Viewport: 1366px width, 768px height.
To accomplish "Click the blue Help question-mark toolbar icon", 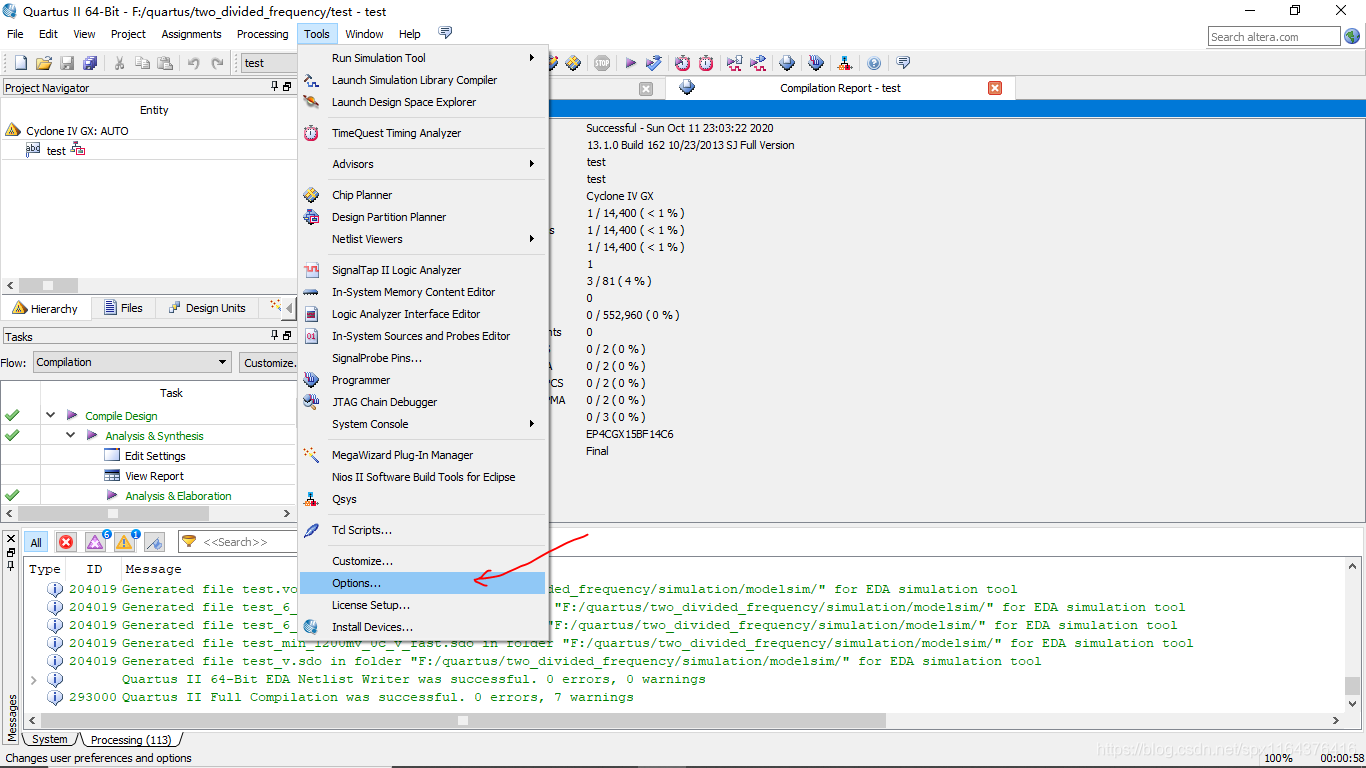I will tap(874, 63).
